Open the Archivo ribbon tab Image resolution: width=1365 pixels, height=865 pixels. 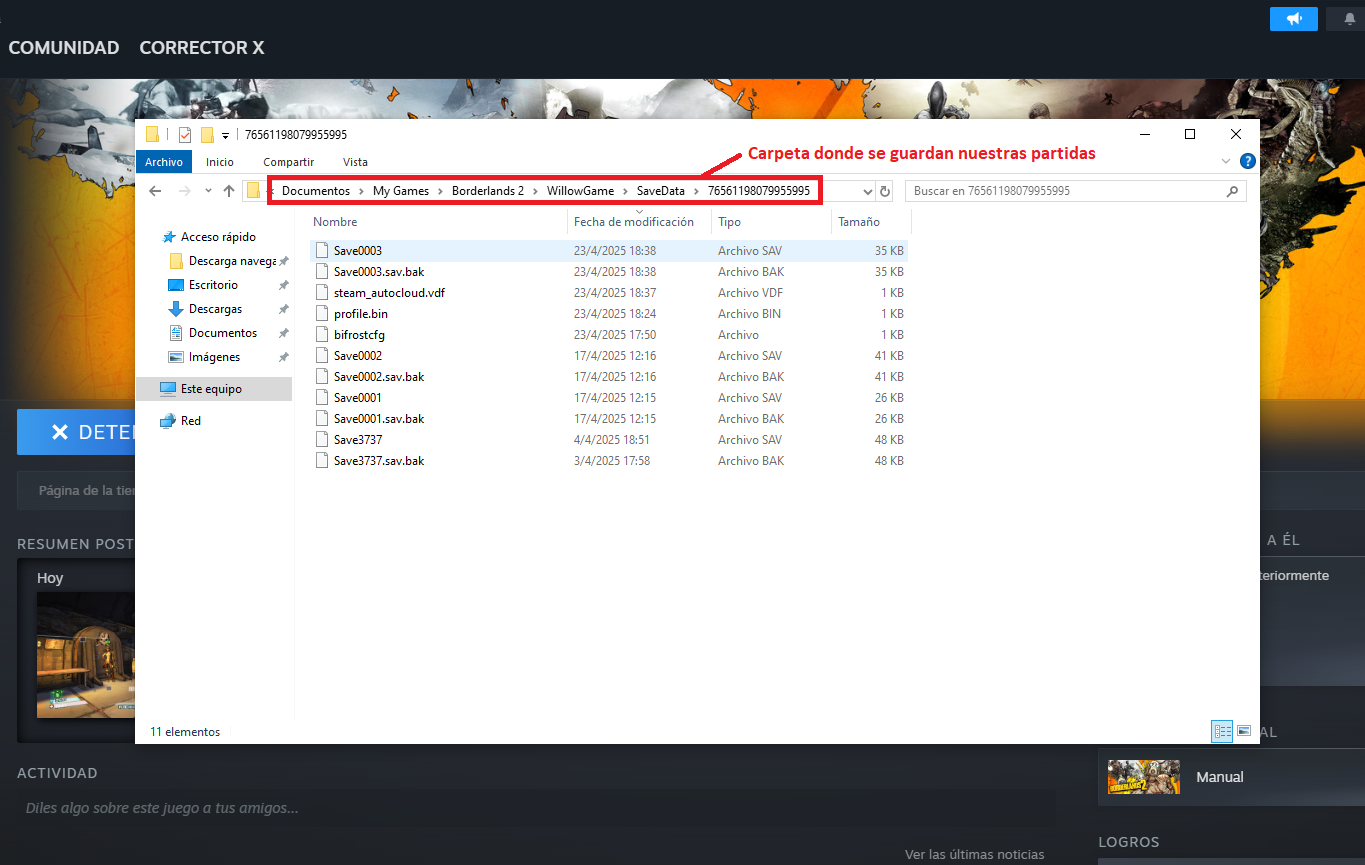click(x=164, y=162)
